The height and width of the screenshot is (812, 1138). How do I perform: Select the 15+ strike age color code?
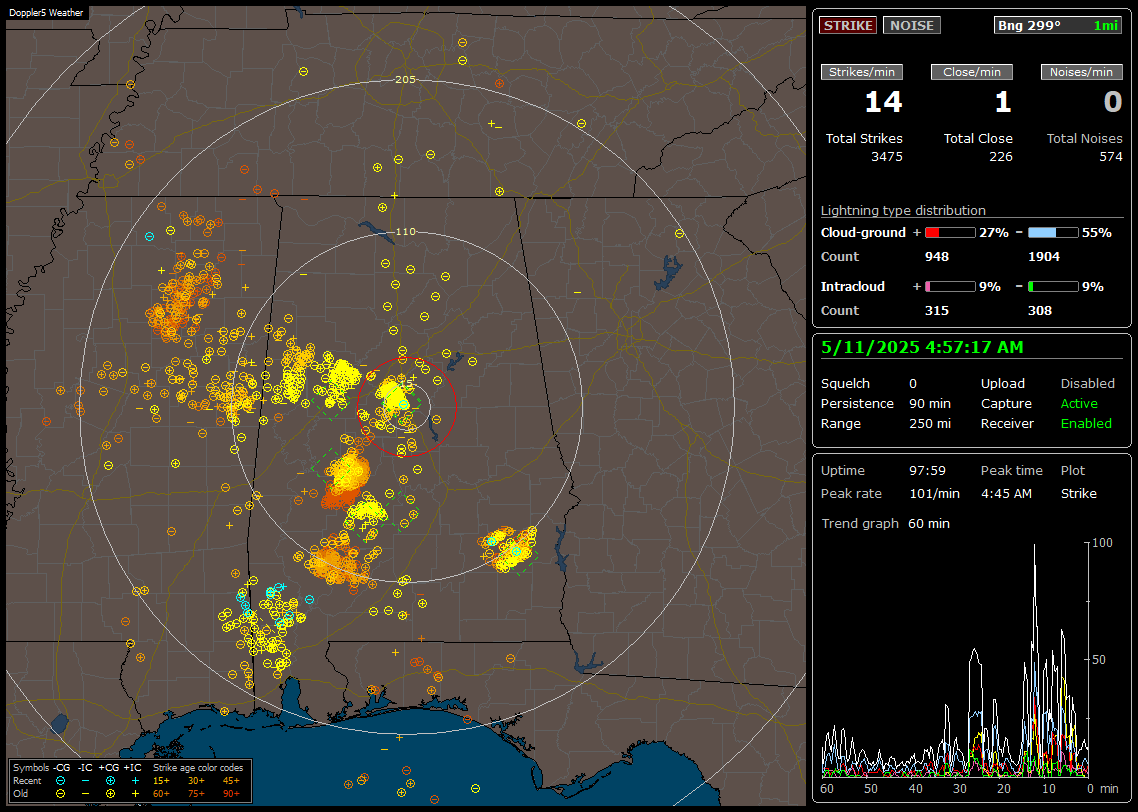click(161, 781)
